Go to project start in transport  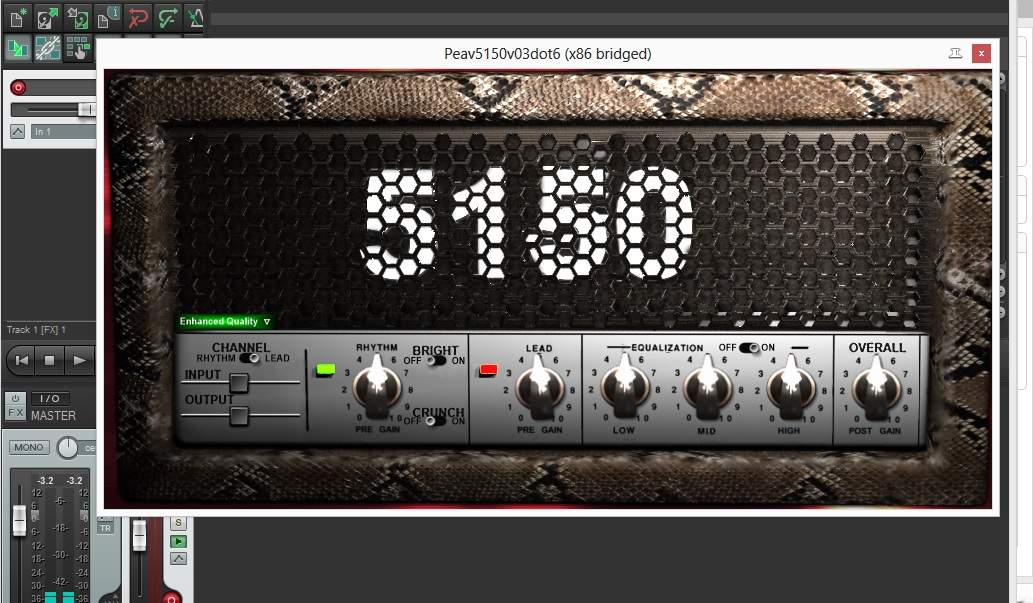[x=22, y=360]
